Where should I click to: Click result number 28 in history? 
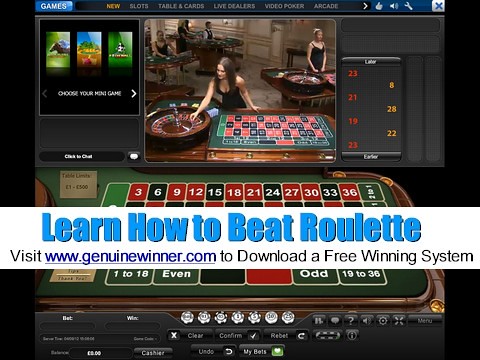pyautogui.click(x=392, y=109)
